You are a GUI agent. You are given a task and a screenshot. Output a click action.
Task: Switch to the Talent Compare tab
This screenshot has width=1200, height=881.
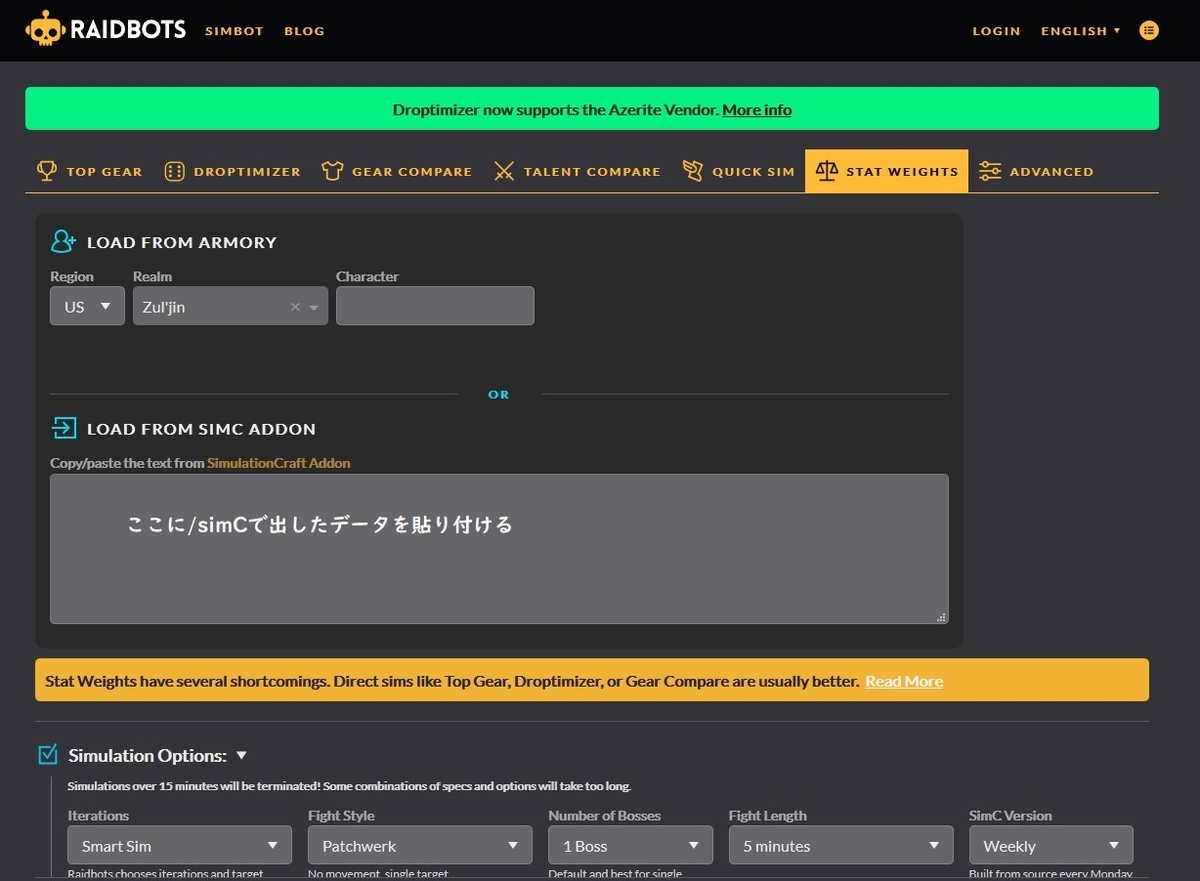[x=577, y=171]
